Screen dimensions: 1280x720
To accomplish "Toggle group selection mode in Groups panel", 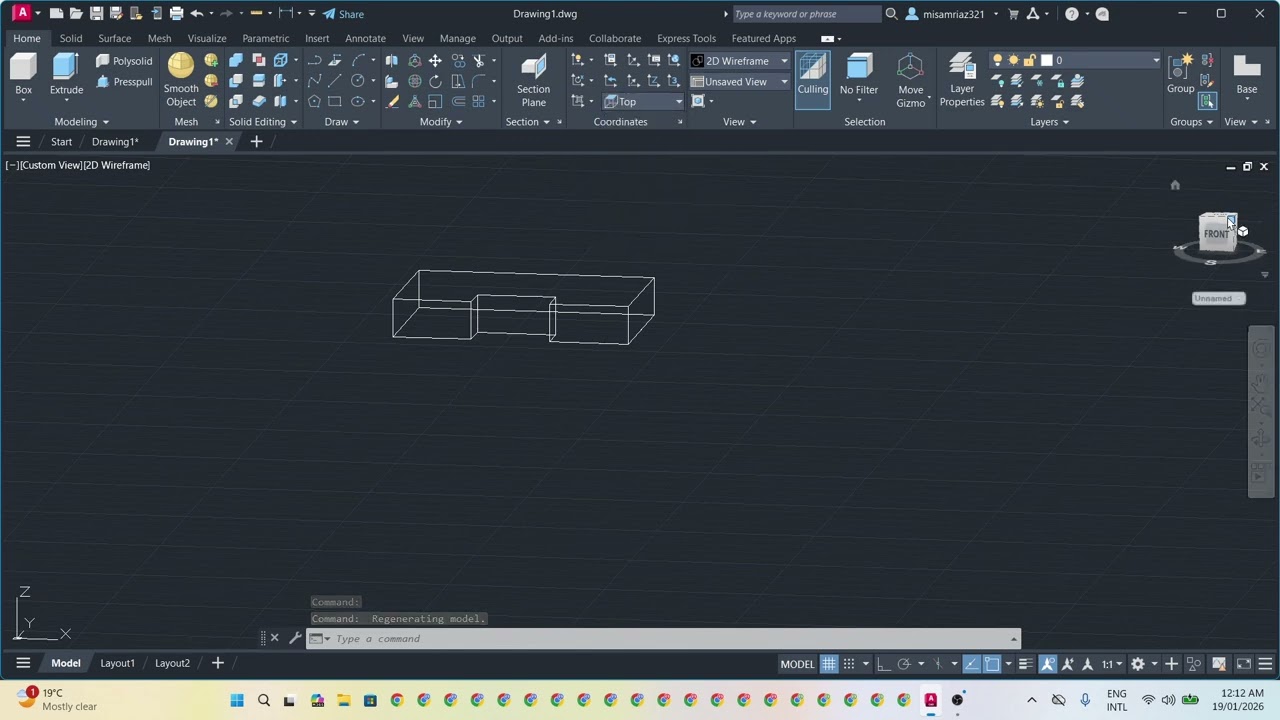I will click(x=1208, y=101).
